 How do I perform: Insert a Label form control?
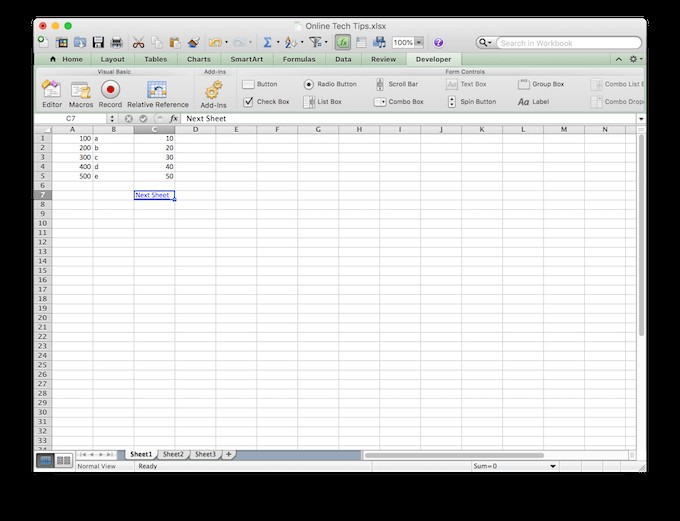(x=533, y=102)
